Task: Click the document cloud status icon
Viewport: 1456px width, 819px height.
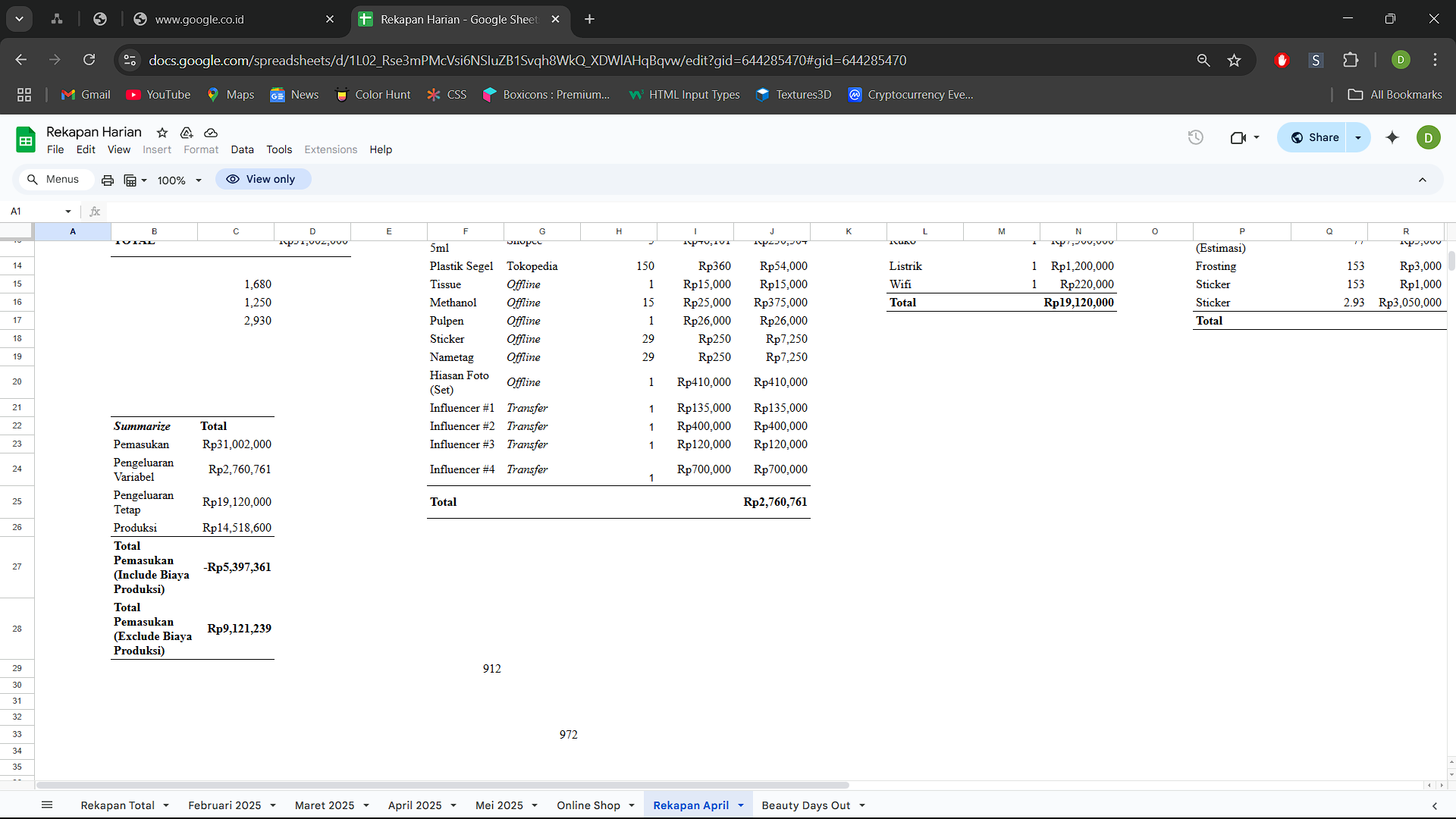Action: (211, 133)
